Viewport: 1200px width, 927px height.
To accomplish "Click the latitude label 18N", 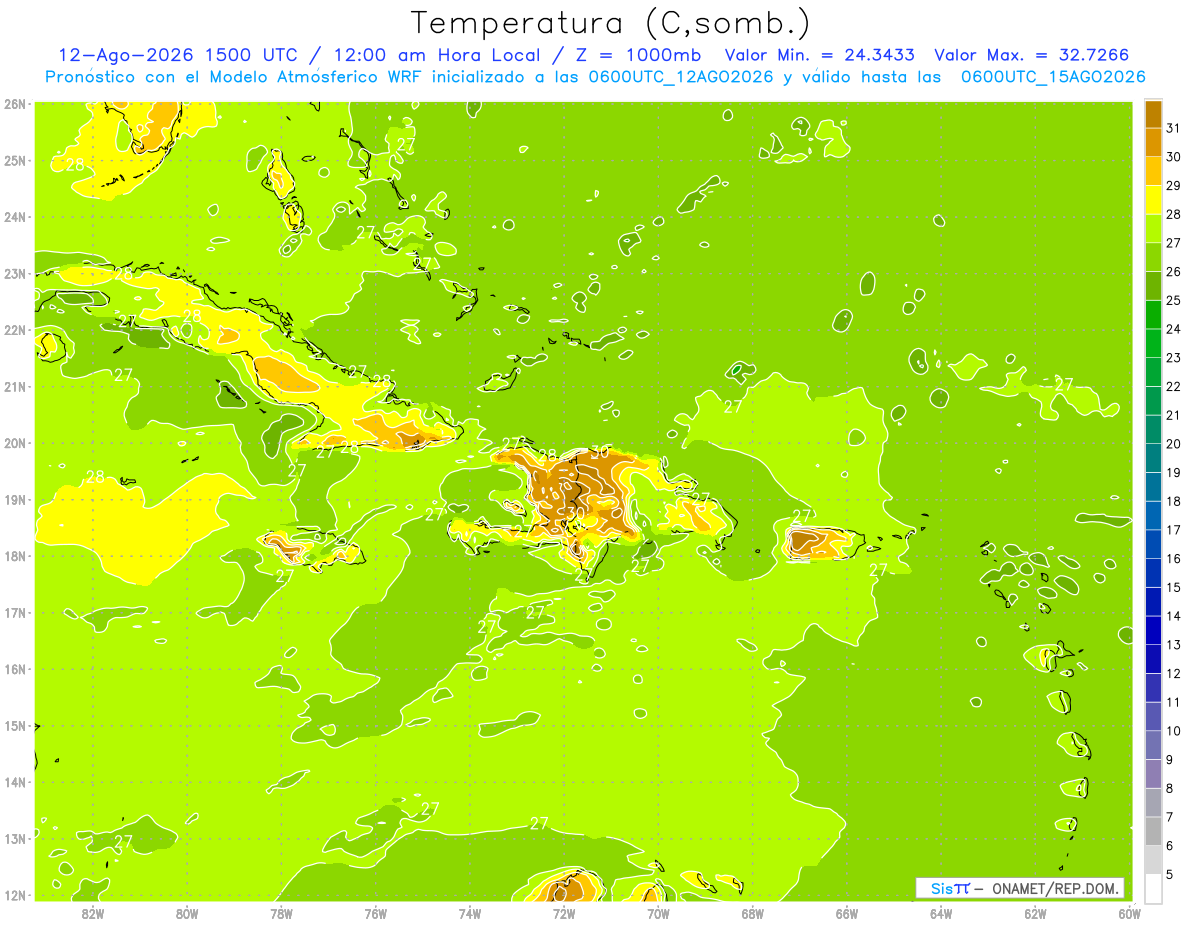I will (15, 556).
